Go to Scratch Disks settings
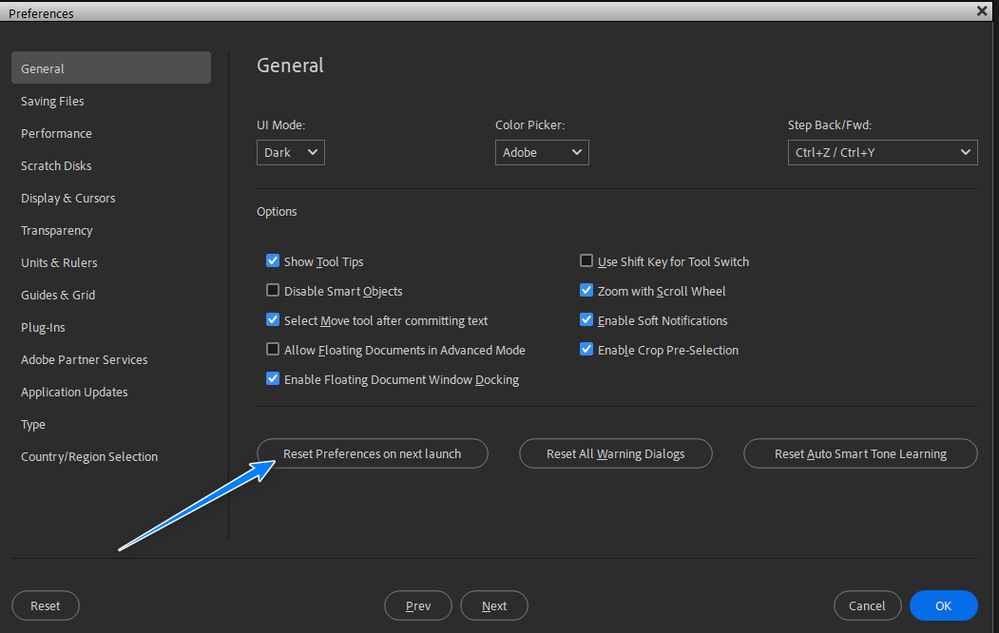 56,166
